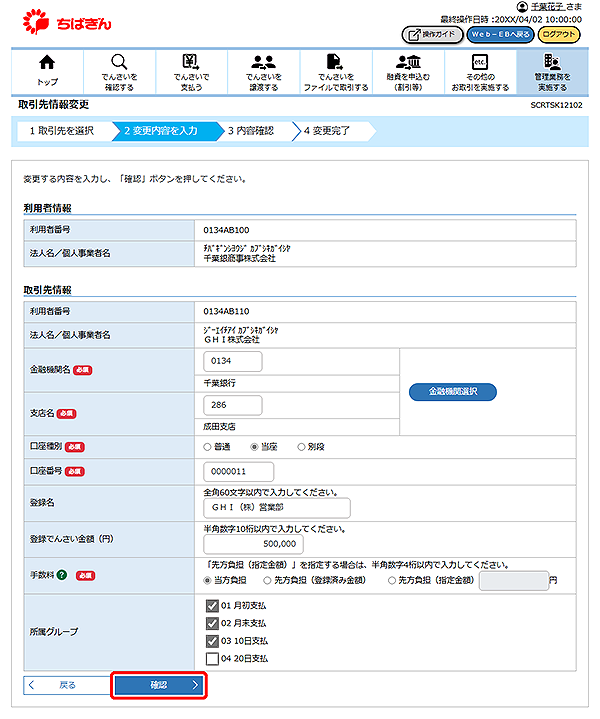This screenshot has width=600, height=719.
Task: Click the 戻る back button
Action: (x=67, y=685)
